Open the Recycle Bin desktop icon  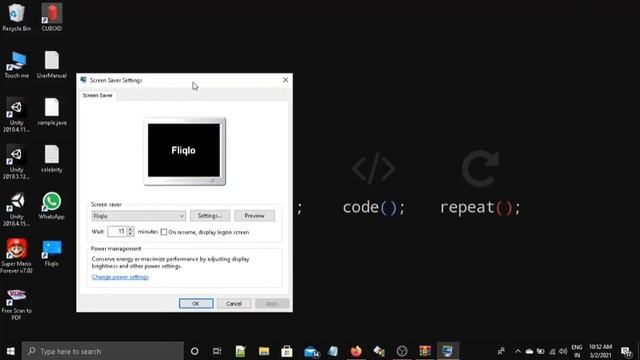click(16, 17)
